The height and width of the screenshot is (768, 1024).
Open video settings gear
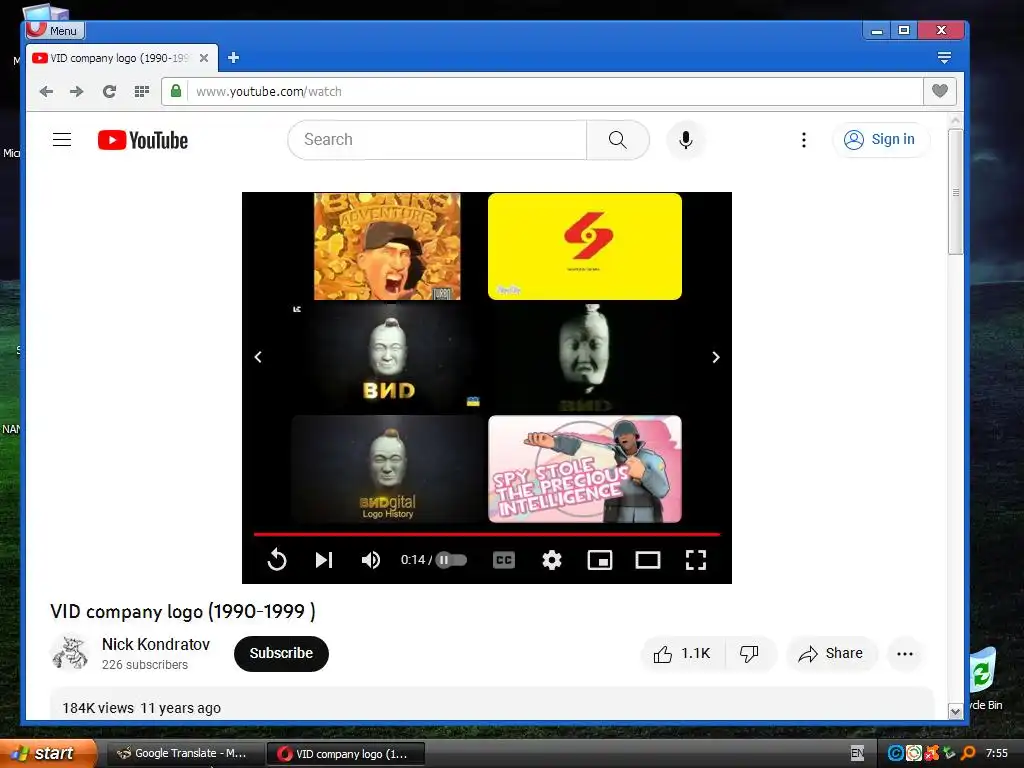[x=552, y=560]
